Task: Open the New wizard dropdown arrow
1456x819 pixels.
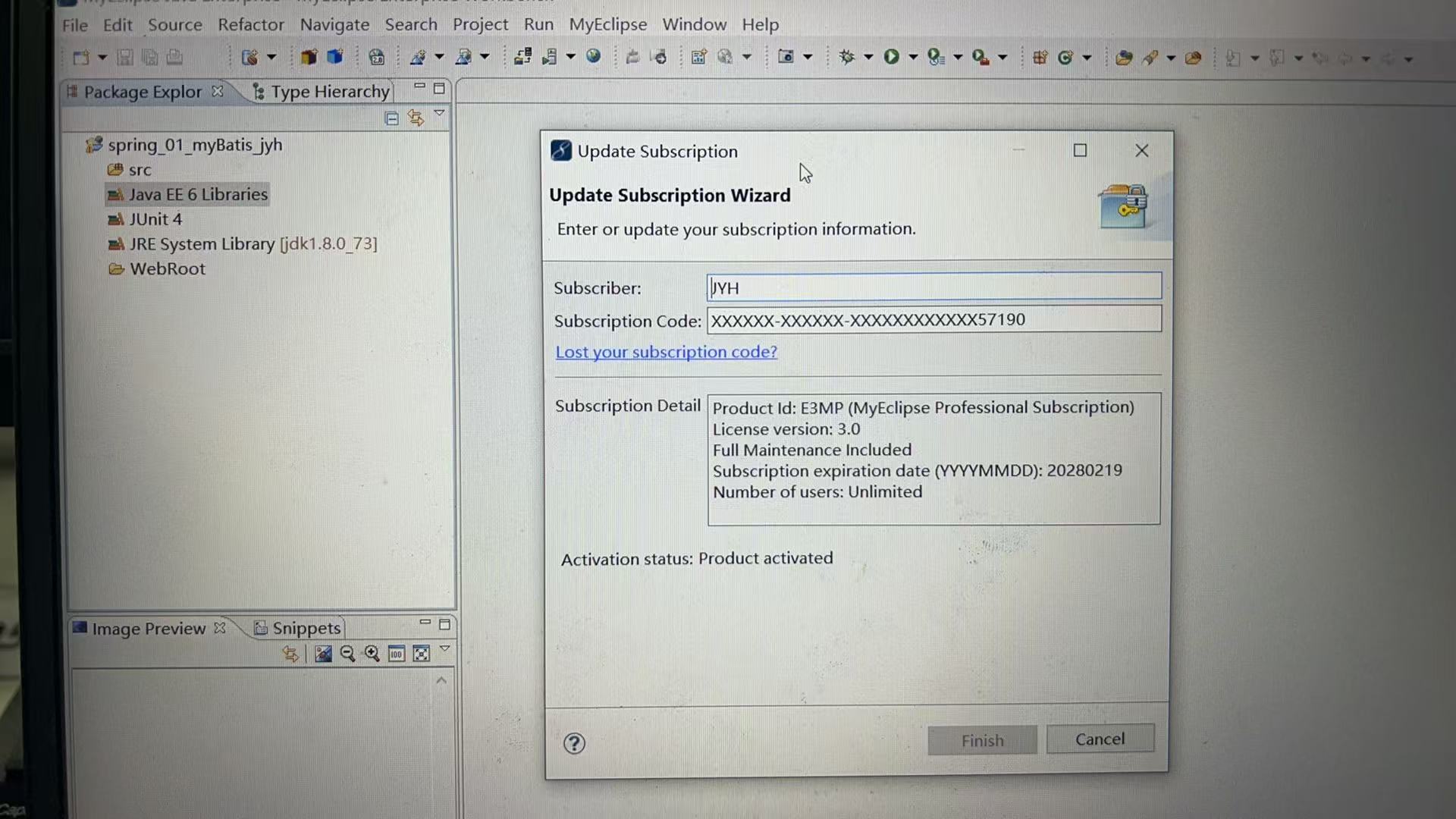Action: (x=102, y=58)
